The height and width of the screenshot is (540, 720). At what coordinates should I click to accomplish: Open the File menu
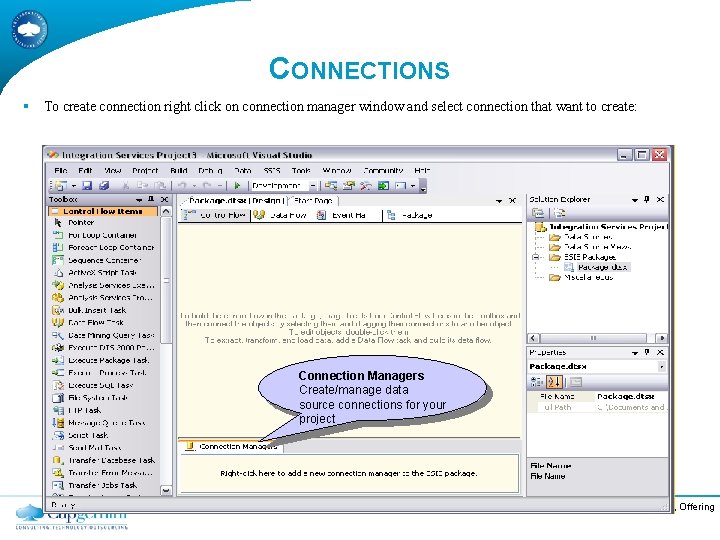pos(61,170)
